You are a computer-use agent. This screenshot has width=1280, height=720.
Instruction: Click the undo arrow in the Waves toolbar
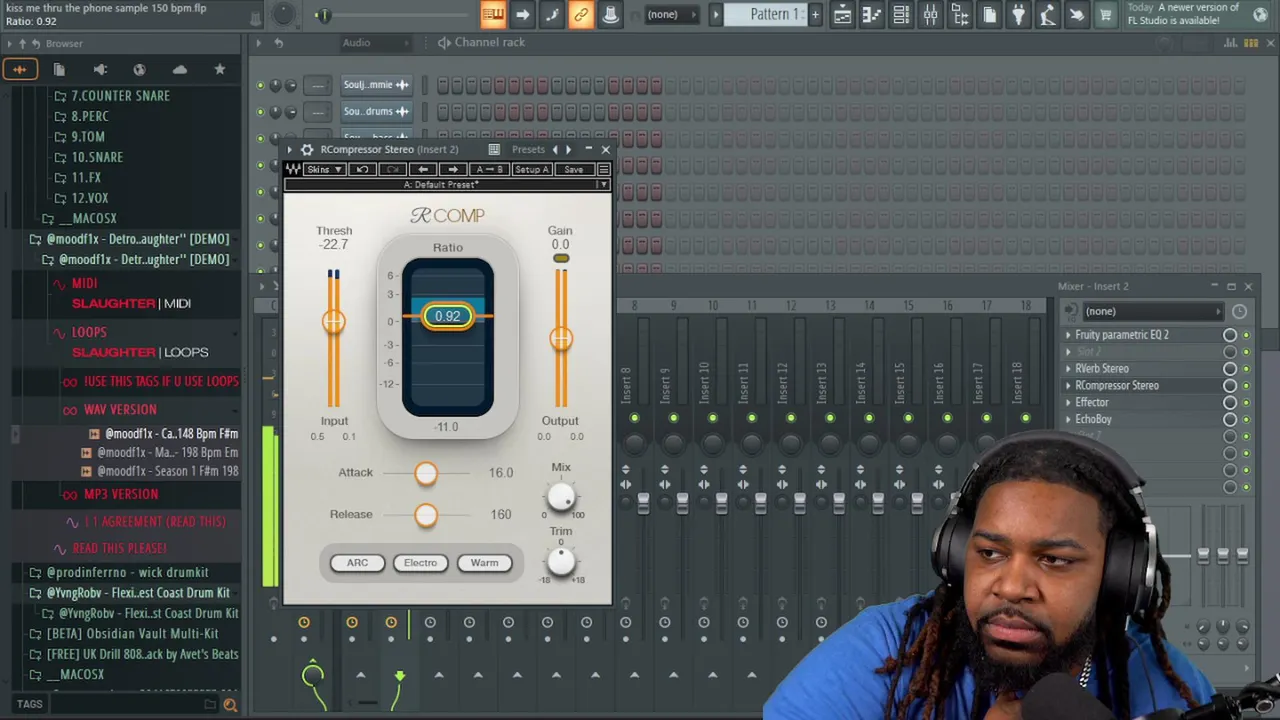point(362,170)
